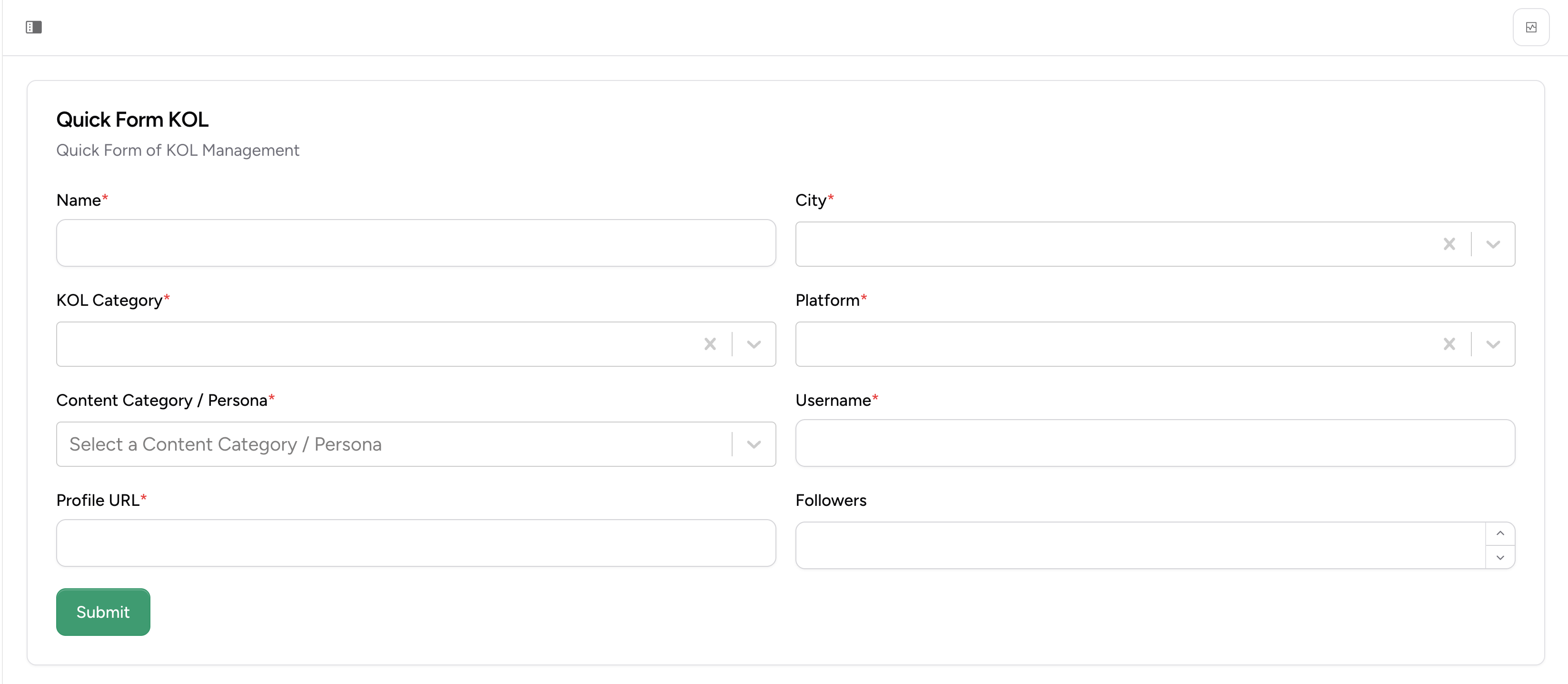Clear the Platform selection using the X icon

pos(1449,344)
